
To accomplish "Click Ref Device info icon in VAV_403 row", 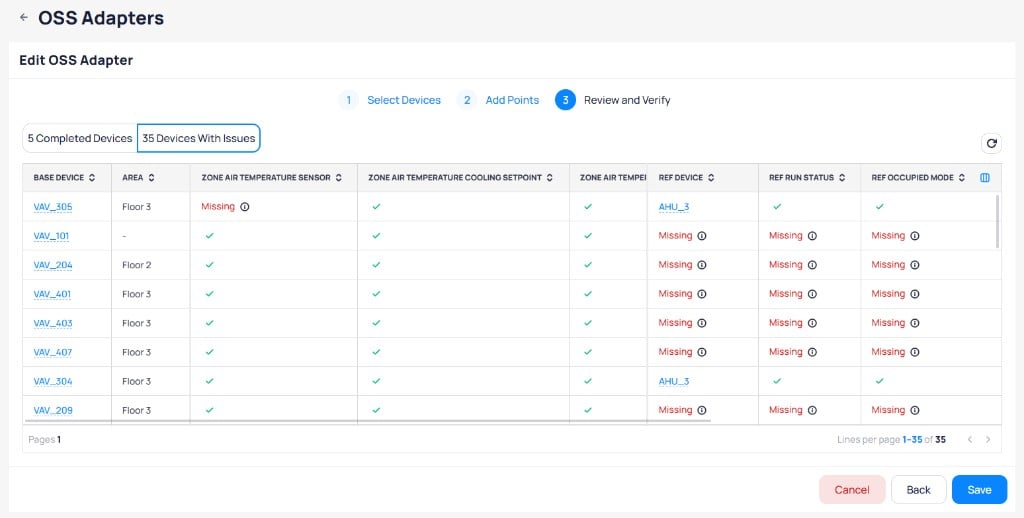I will (x=701, y=323).
